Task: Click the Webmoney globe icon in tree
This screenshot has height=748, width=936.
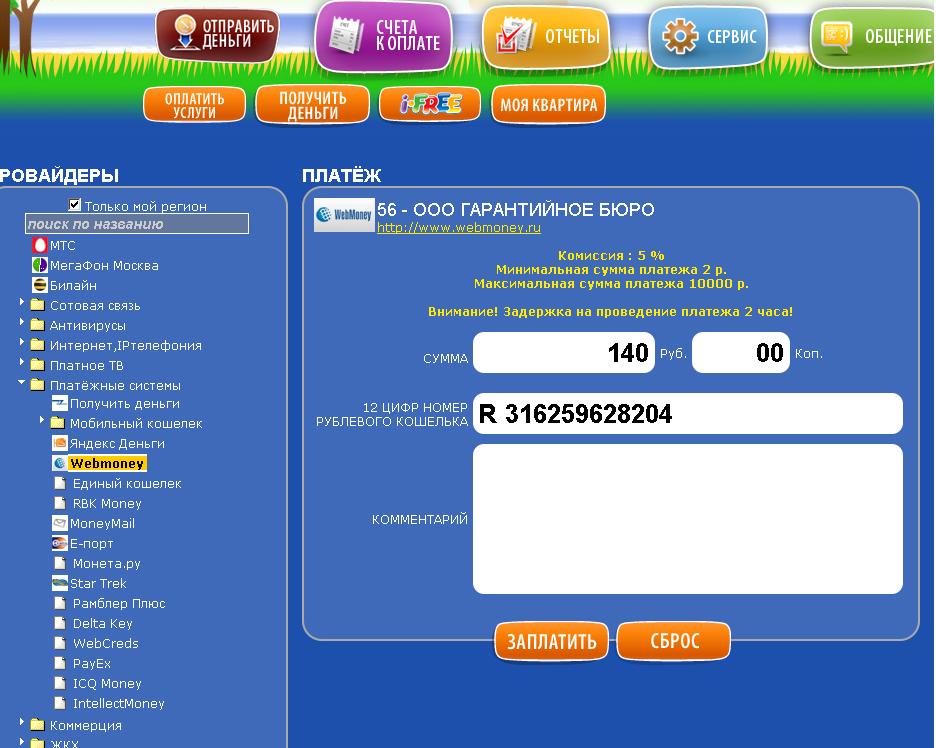Action: coord(60,463)
